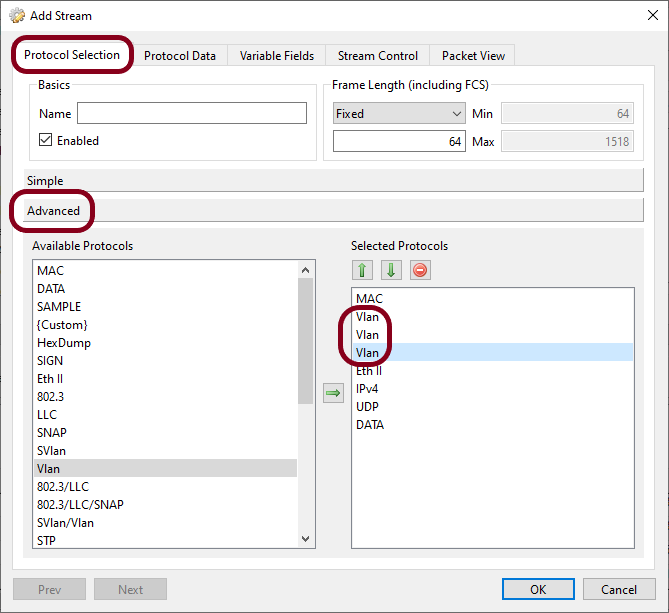Click the scroll up arrow in Available Protocols
This screenshot has height=613, width=669.
point(305,270)
